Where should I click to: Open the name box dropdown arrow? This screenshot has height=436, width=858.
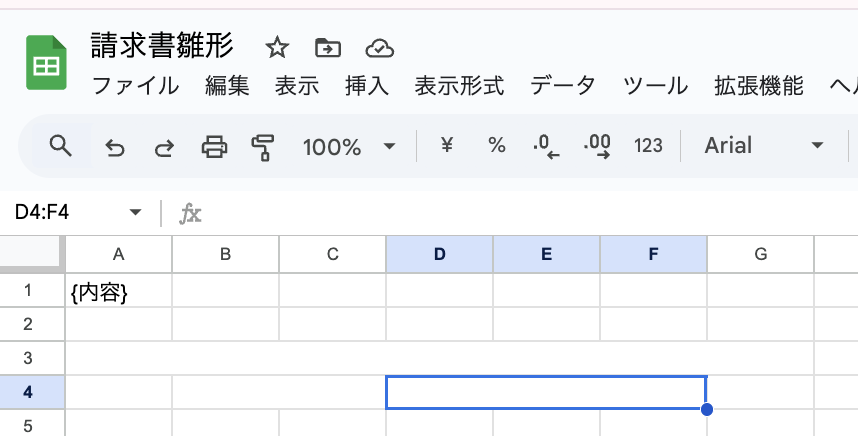click(136, 212)
